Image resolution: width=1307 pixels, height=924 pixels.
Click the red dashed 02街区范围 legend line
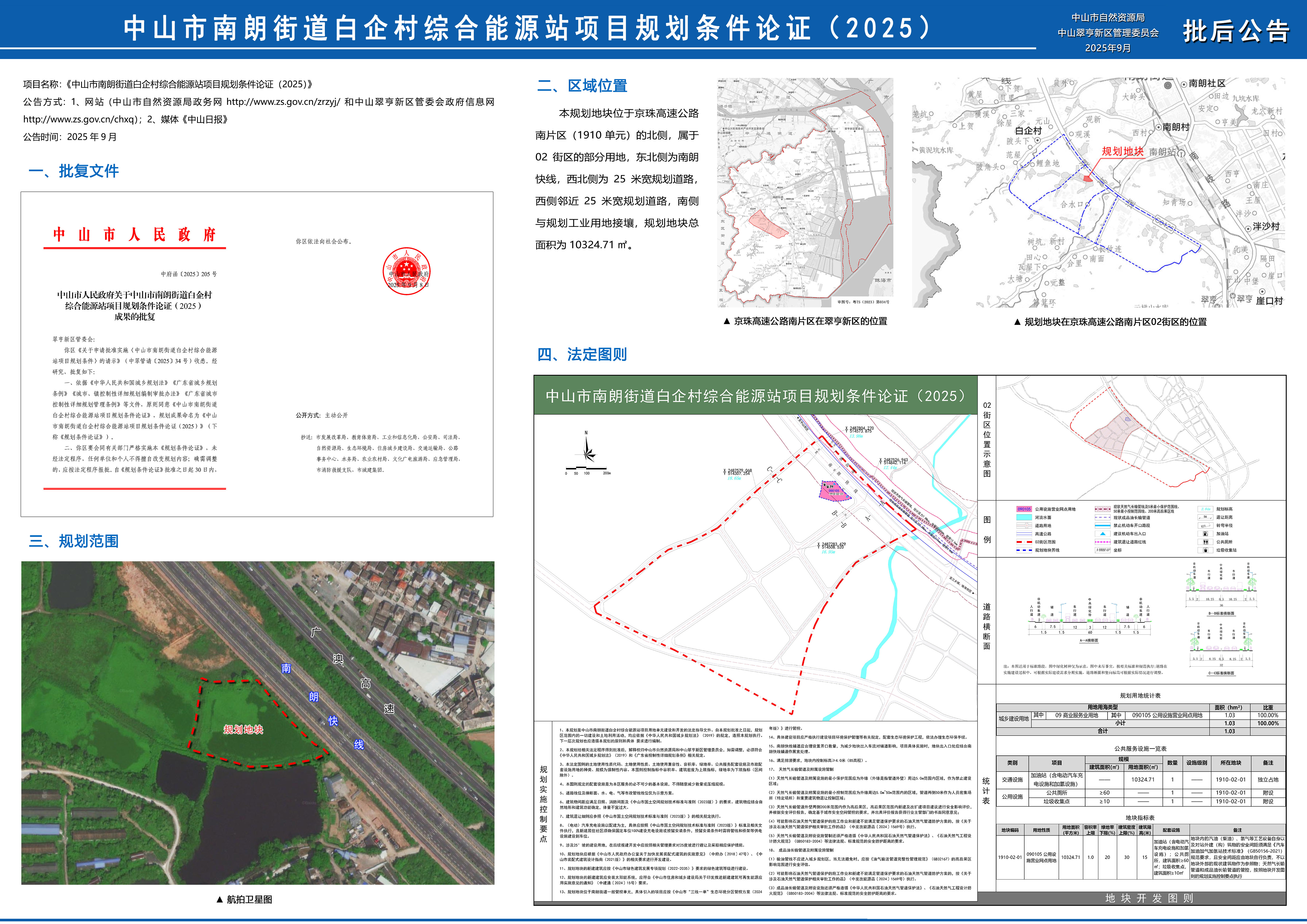tap(1024, 542)
